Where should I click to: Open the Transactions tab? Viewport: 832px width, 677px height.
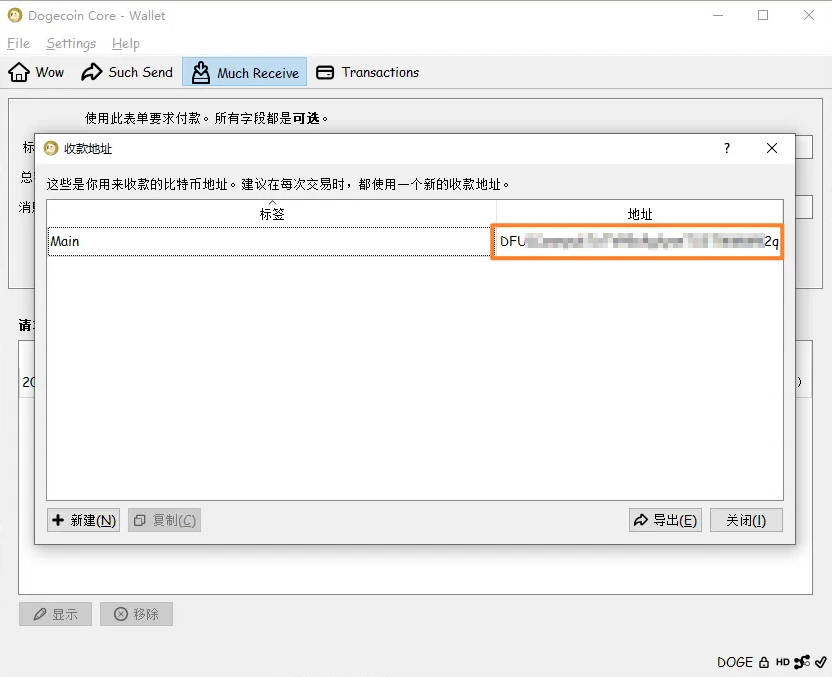click(368, 72)
